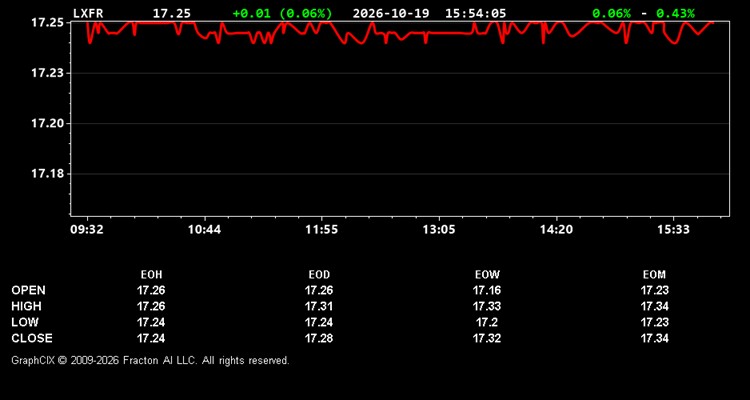Click the EOD CLOSE value 17.28

(x=319, y=338)
